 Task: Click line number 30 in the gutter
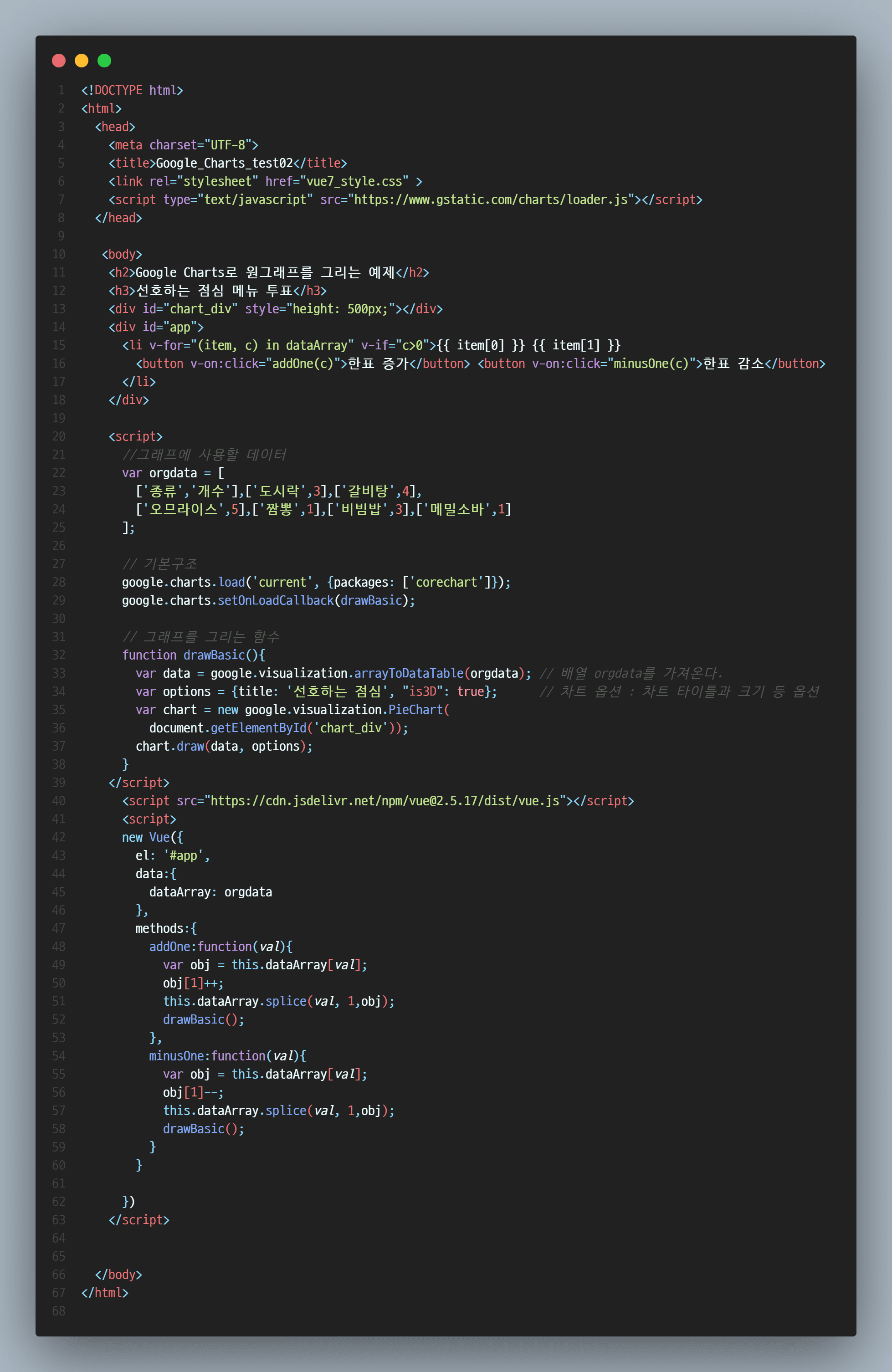coord(59,619)
